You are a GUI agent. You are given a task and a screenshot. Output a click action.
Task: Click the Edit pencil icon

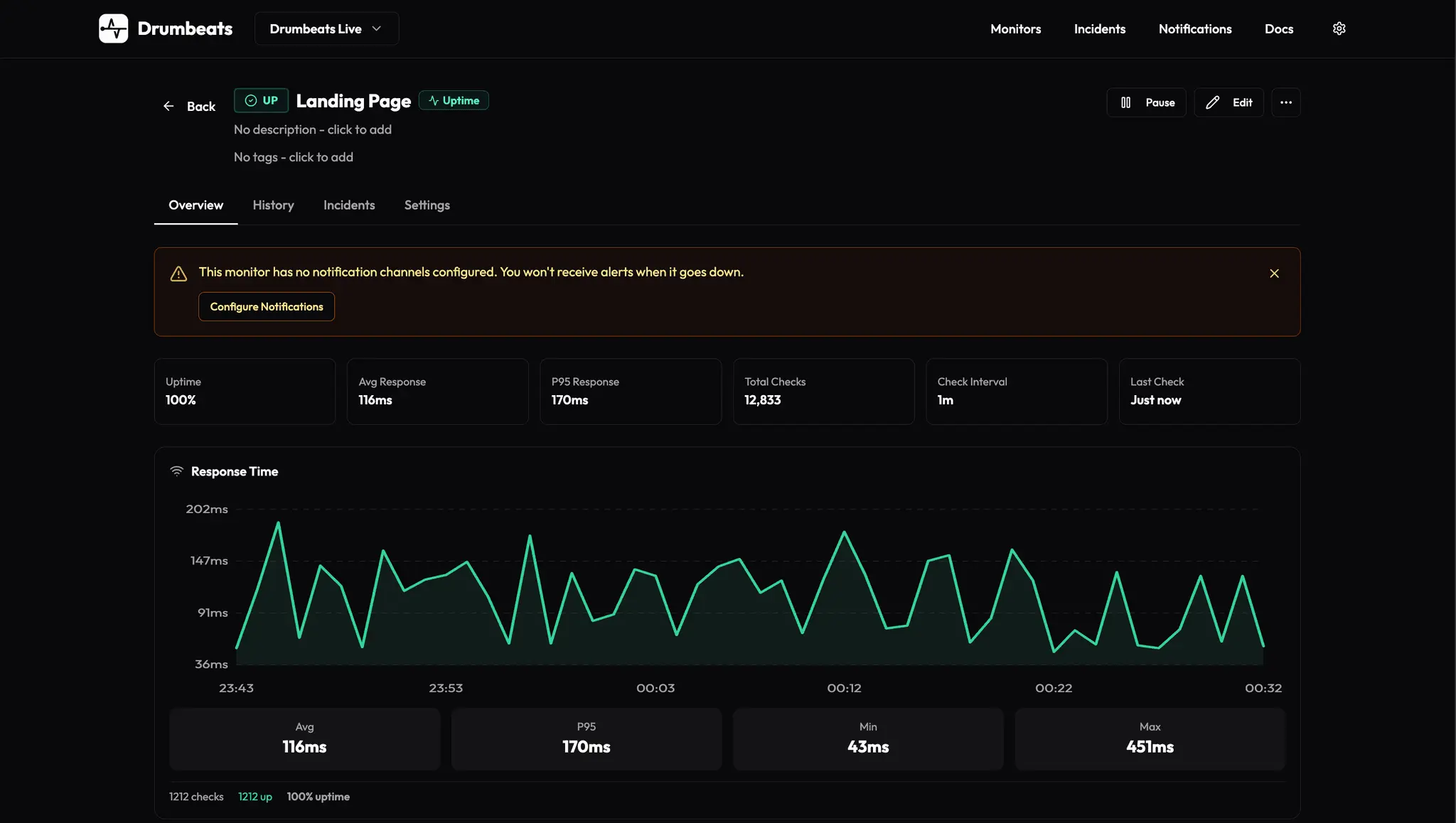(x=1212, y=102)
